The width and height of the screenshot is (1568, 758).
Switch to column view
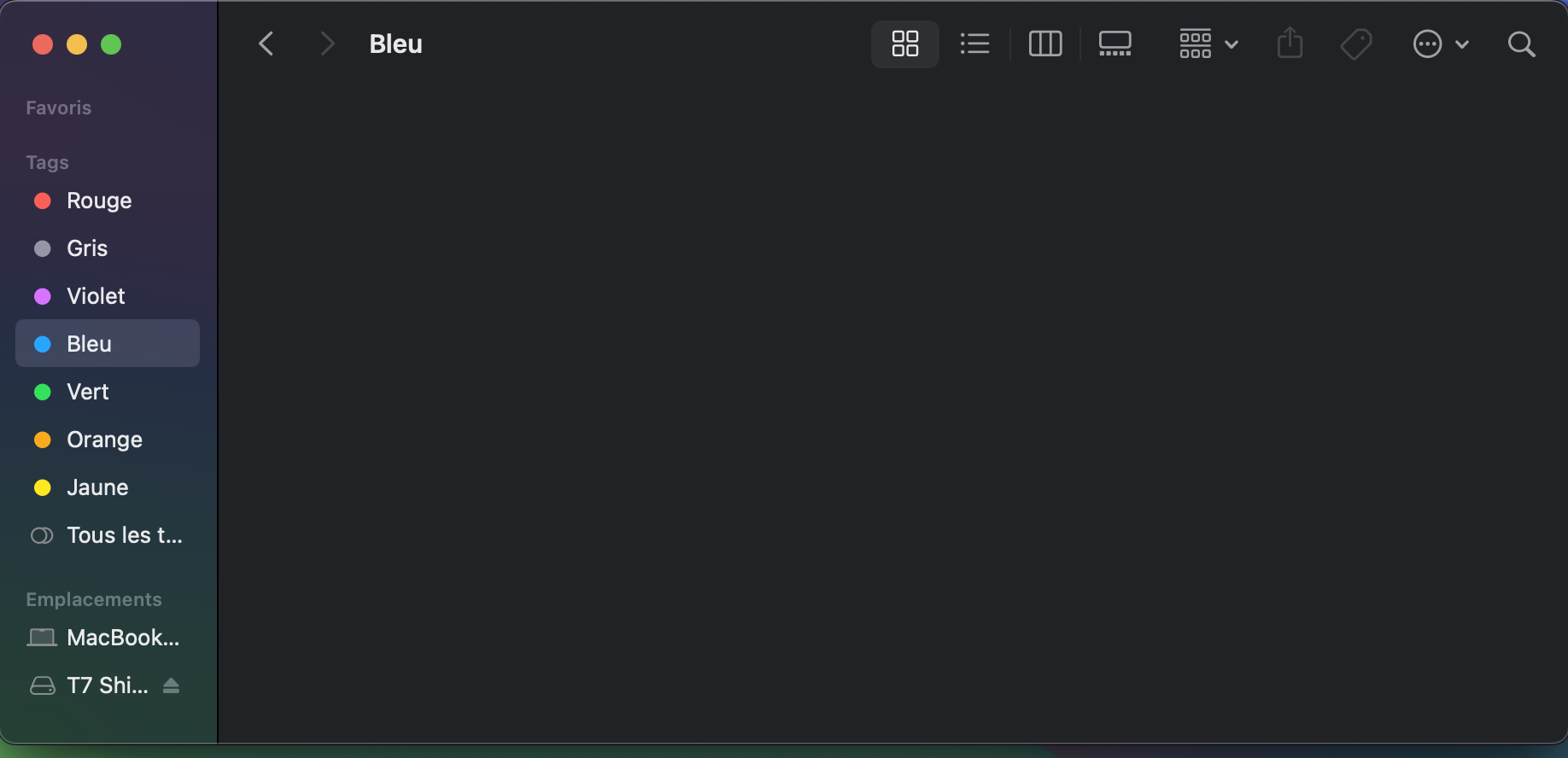(1044, 44)
